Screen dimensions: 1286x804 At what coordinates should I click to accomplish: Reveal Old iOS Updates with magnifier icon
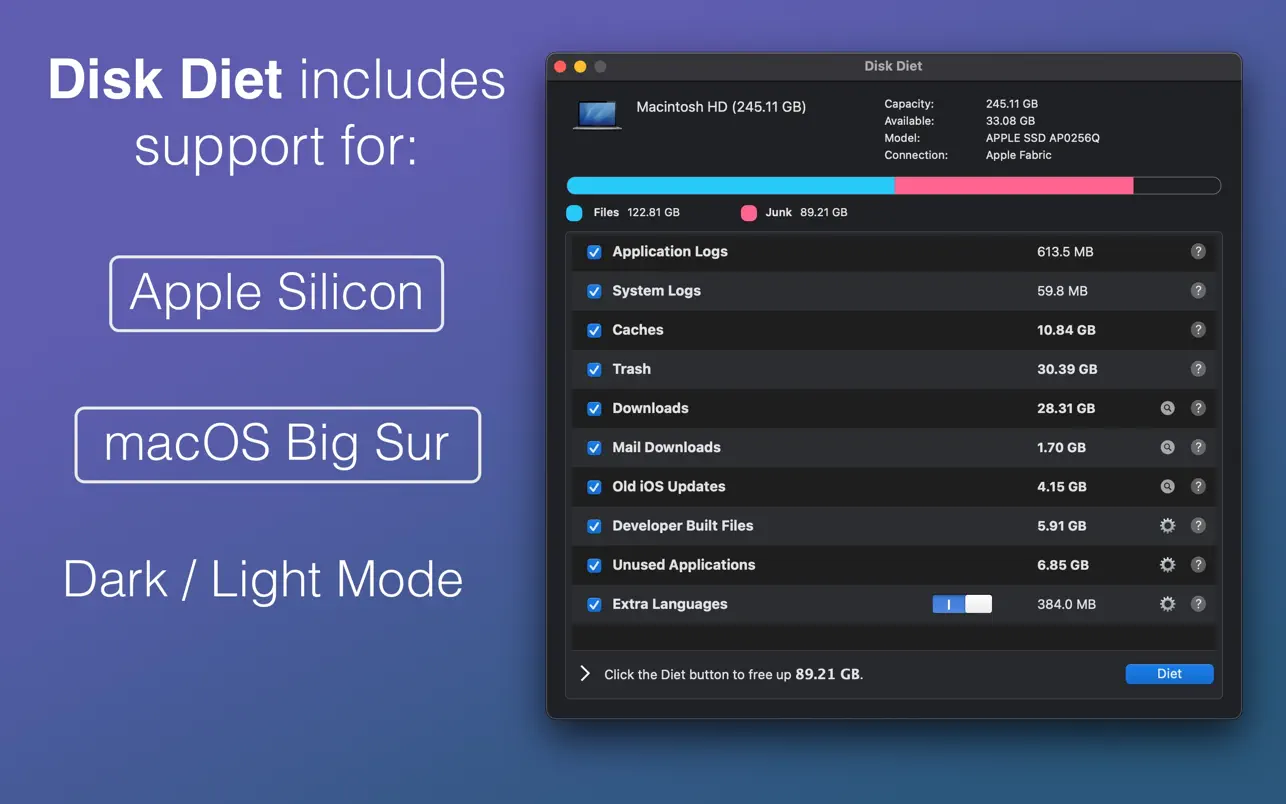(1167, 487)
